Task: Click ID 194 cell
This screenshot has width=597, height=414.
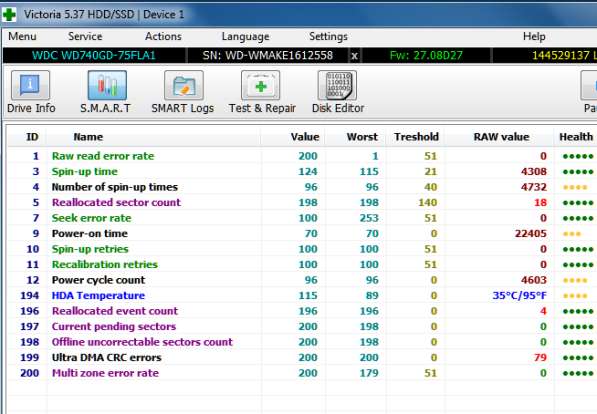Action: click(x=30, y=296)
